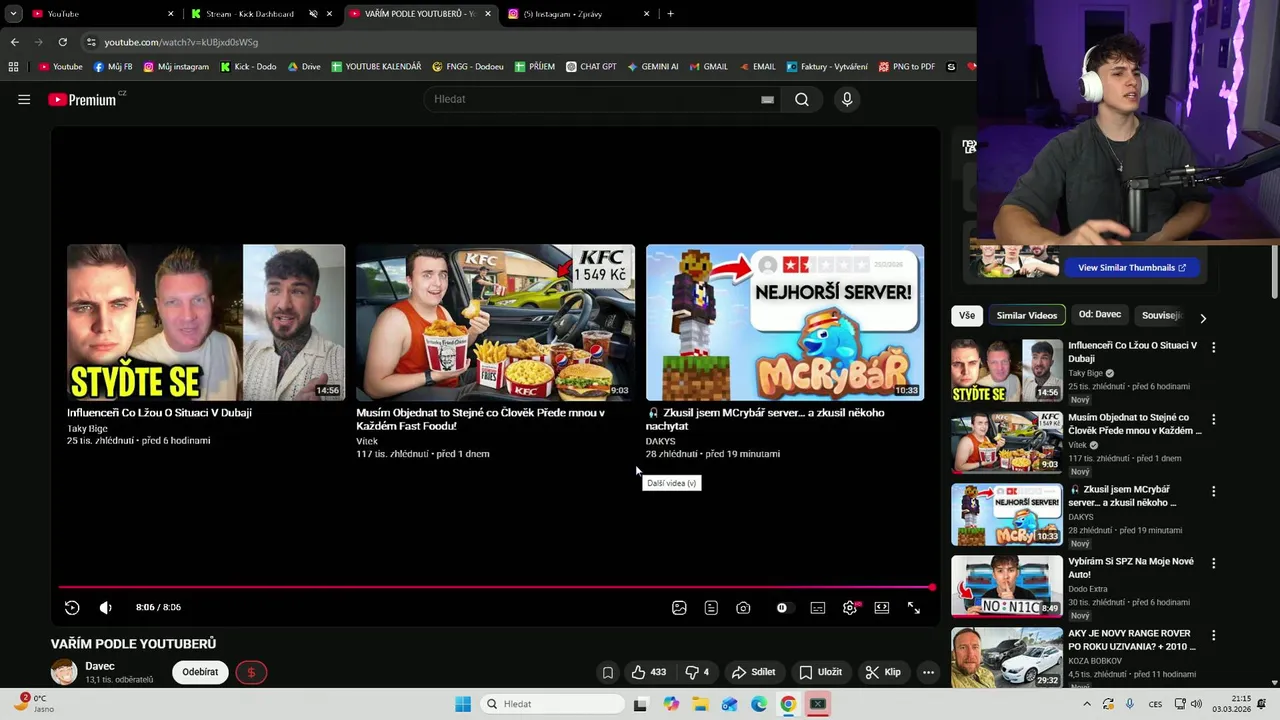Open the Kick - Dodo bookmark
Image resolution: width=1280 pixels, height=720 pixels.
(248, 67)
